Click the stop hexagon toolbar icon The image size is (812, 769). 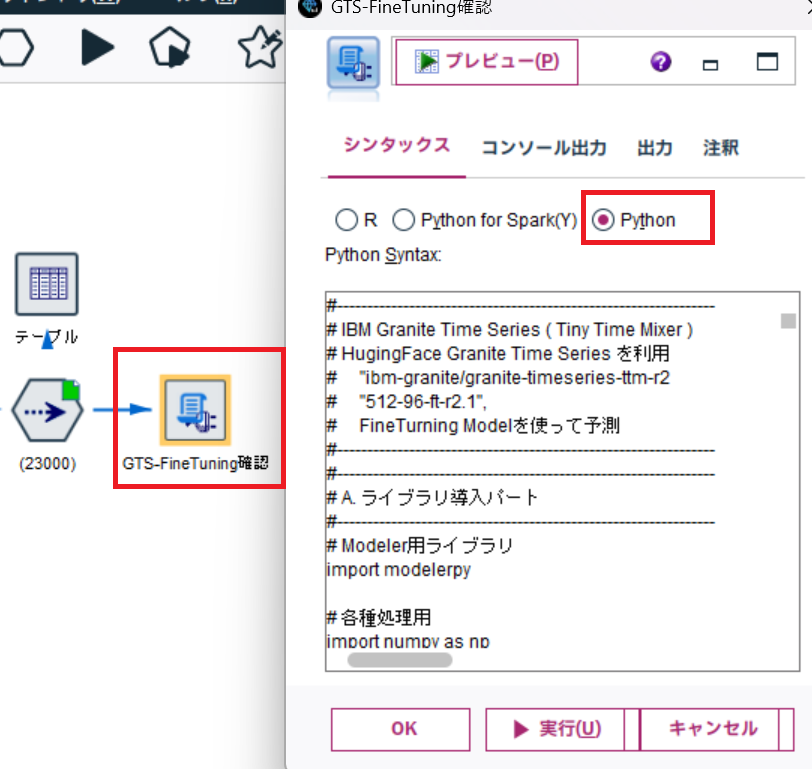point(17,48)
